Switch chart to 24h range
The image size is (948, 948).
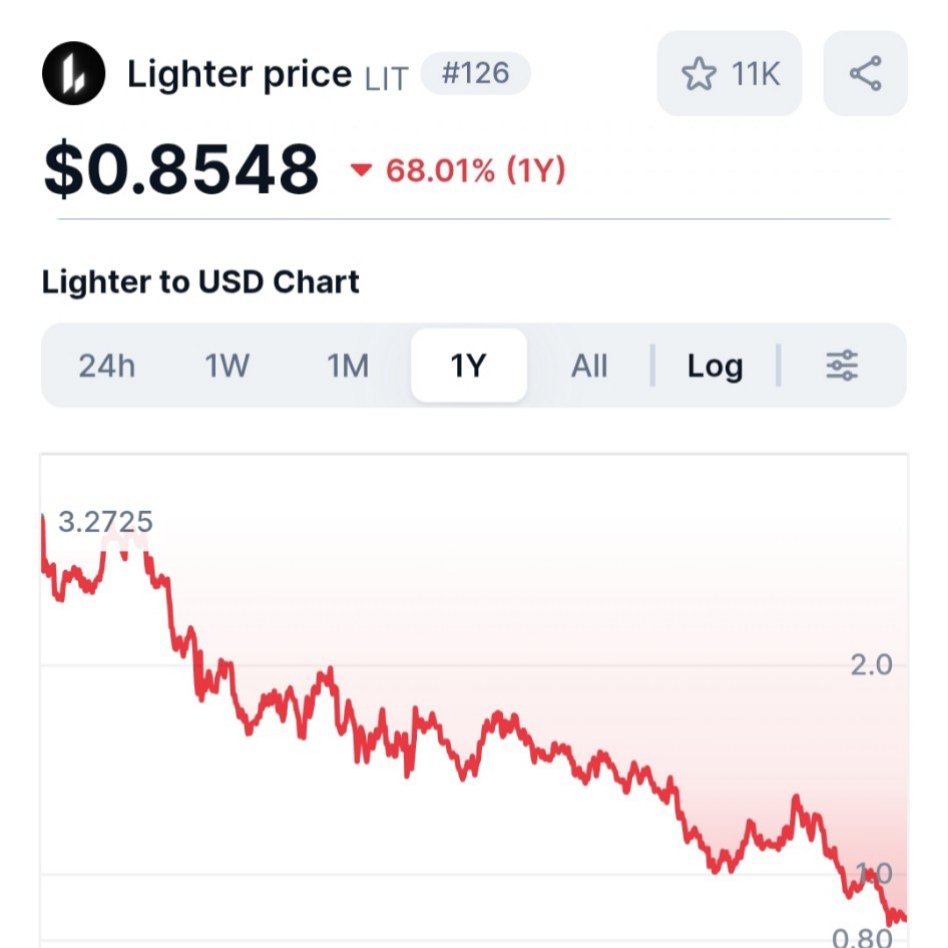(107, 366)
